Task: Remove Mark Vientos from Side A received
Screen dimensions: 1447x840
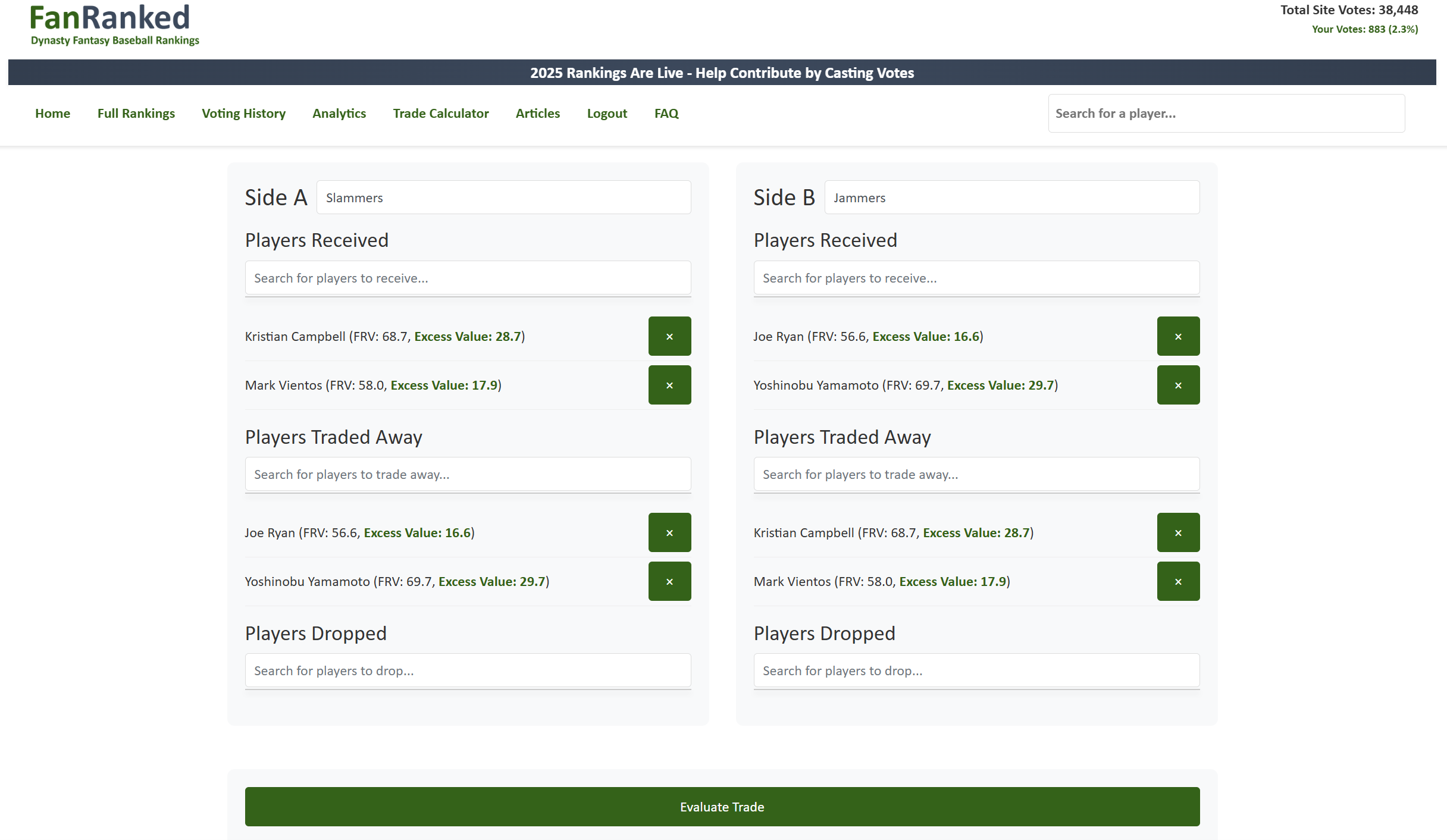Action: pyautogui.click(x=669, y=385)
